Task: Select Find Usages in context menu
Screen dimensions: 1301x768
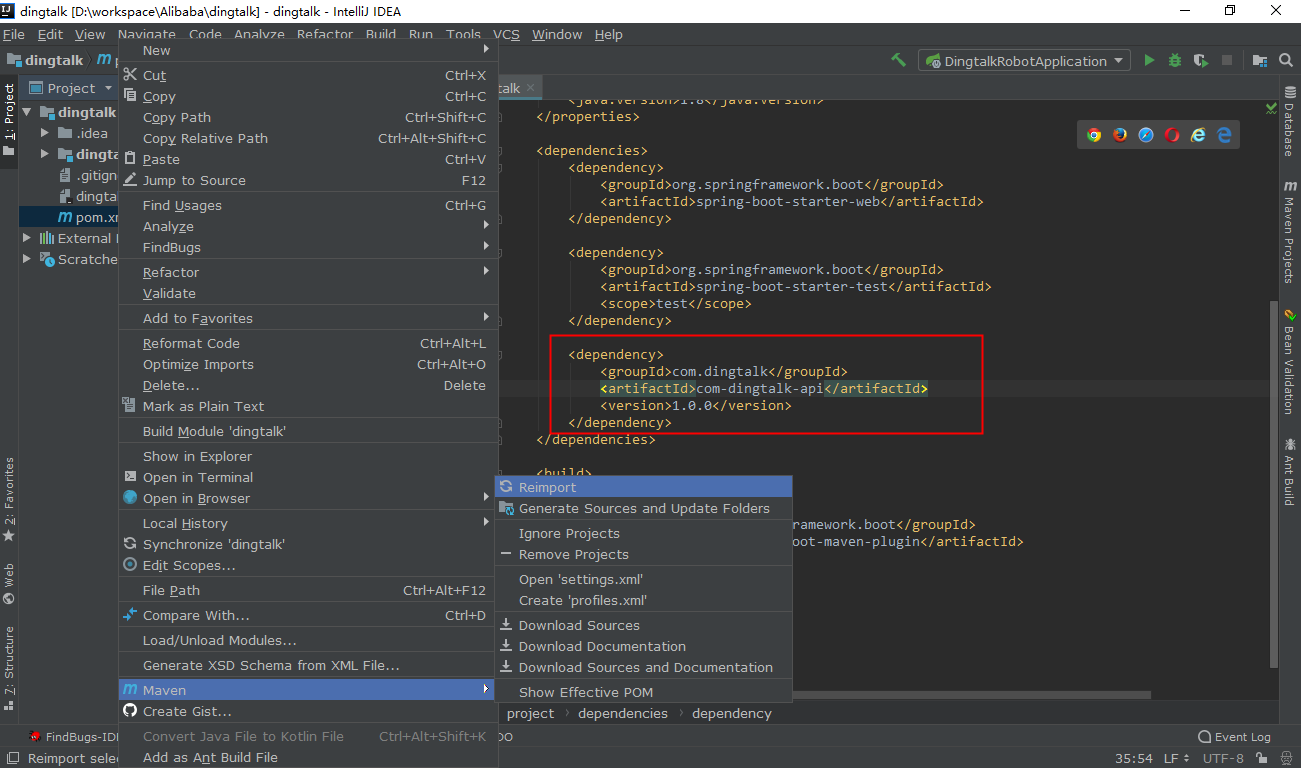Action: pyautogui.click(x=308, y=205)
